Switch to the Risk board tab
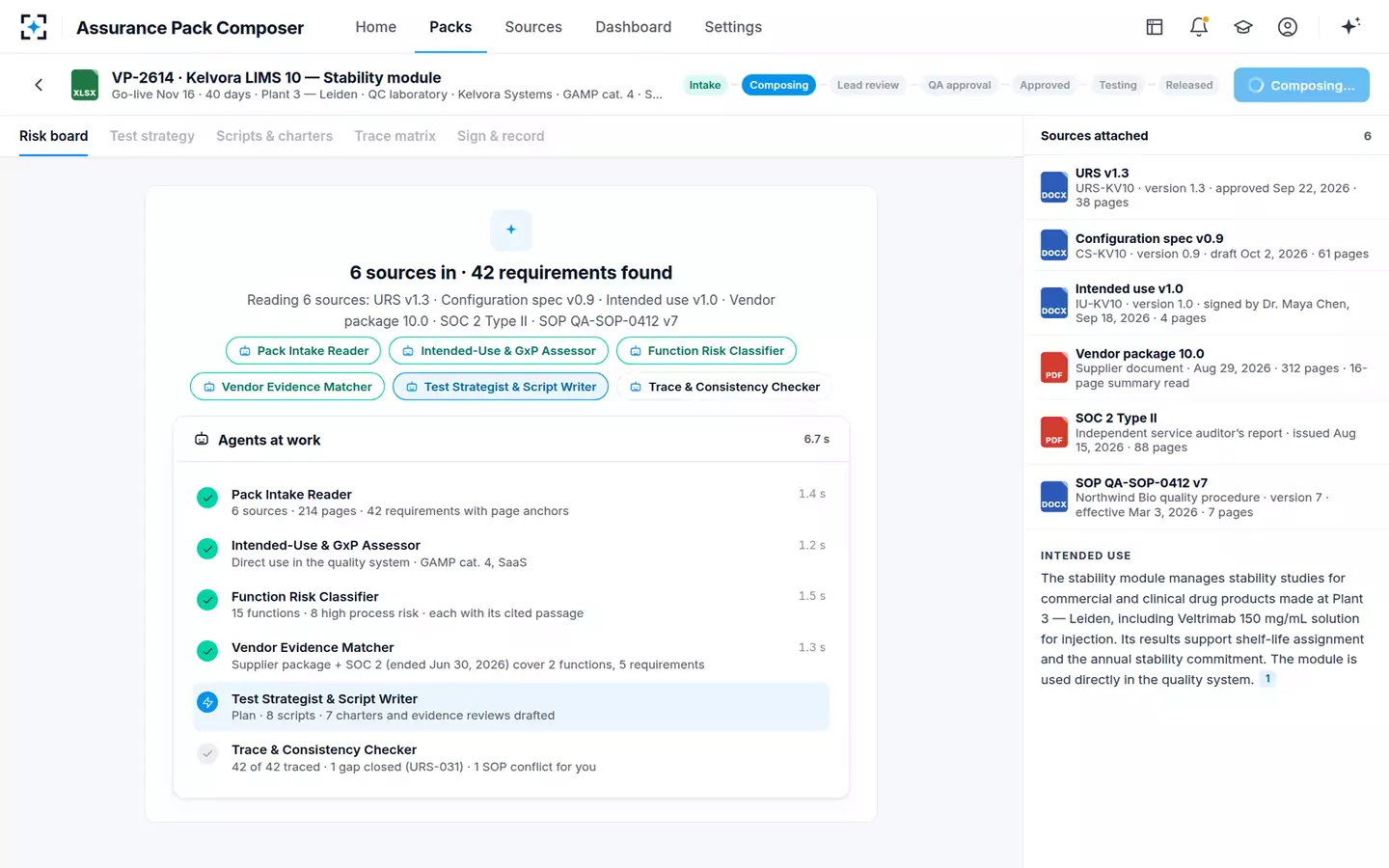This screenshot has width=1389, height=868. 53,136
